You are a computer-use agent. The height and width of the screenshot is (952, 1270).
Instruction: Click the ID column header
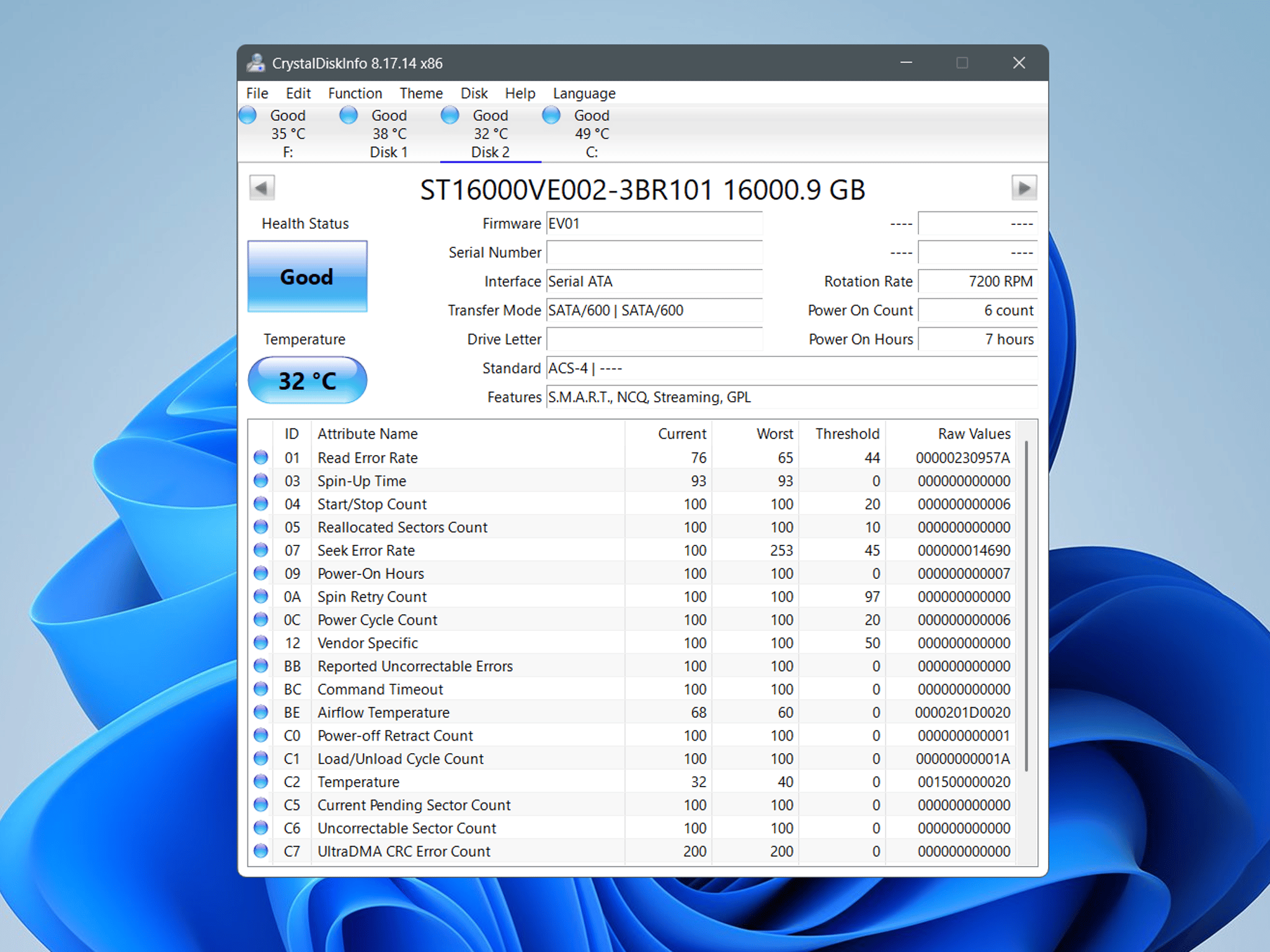tap(292, 434)
